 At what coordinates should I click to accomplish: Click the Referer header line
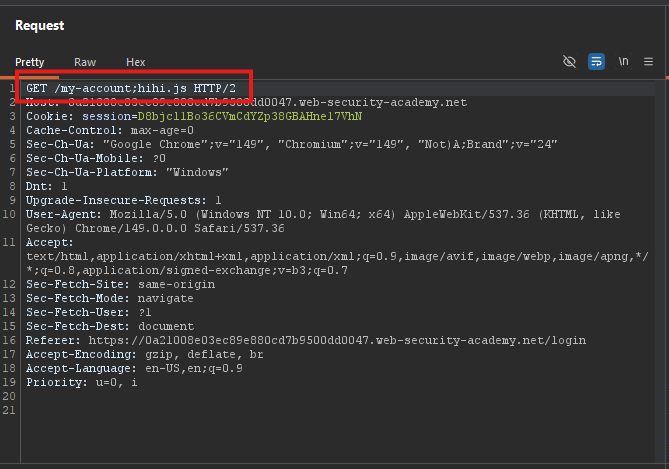(305, 341)
